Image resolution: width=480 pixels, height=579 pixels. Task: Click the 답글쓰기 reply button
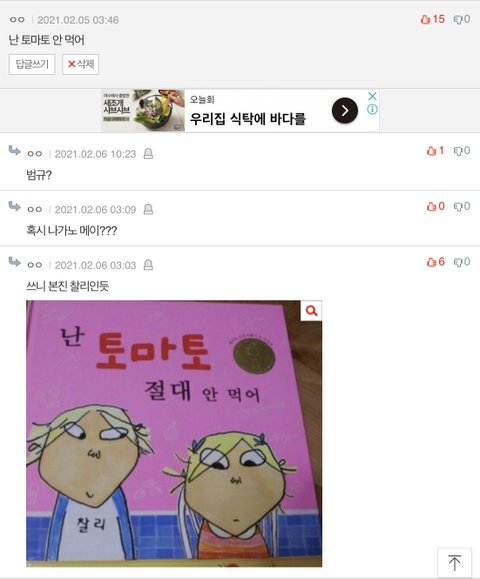(x=32, y=64)
